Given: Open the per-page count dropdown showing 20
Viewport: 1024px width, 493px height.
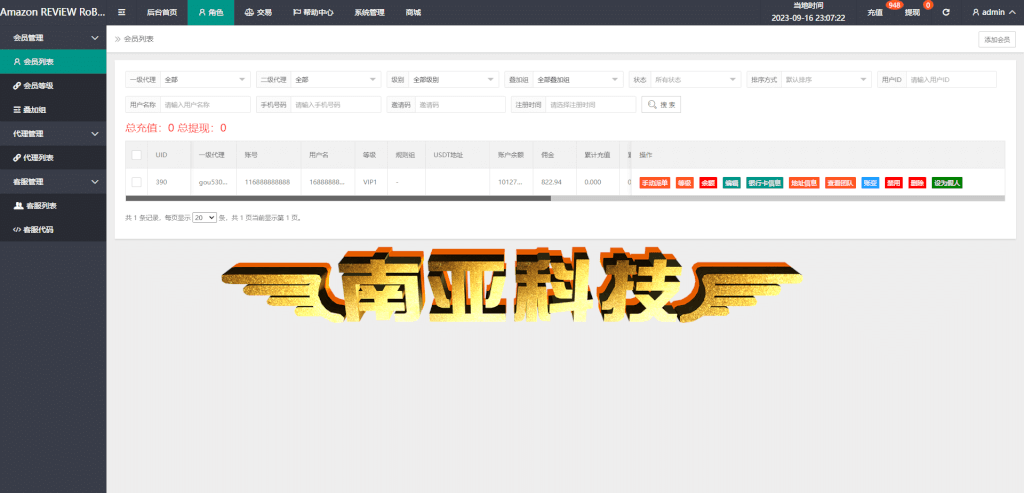Looking at the screenshot, I should click(204, 217).
